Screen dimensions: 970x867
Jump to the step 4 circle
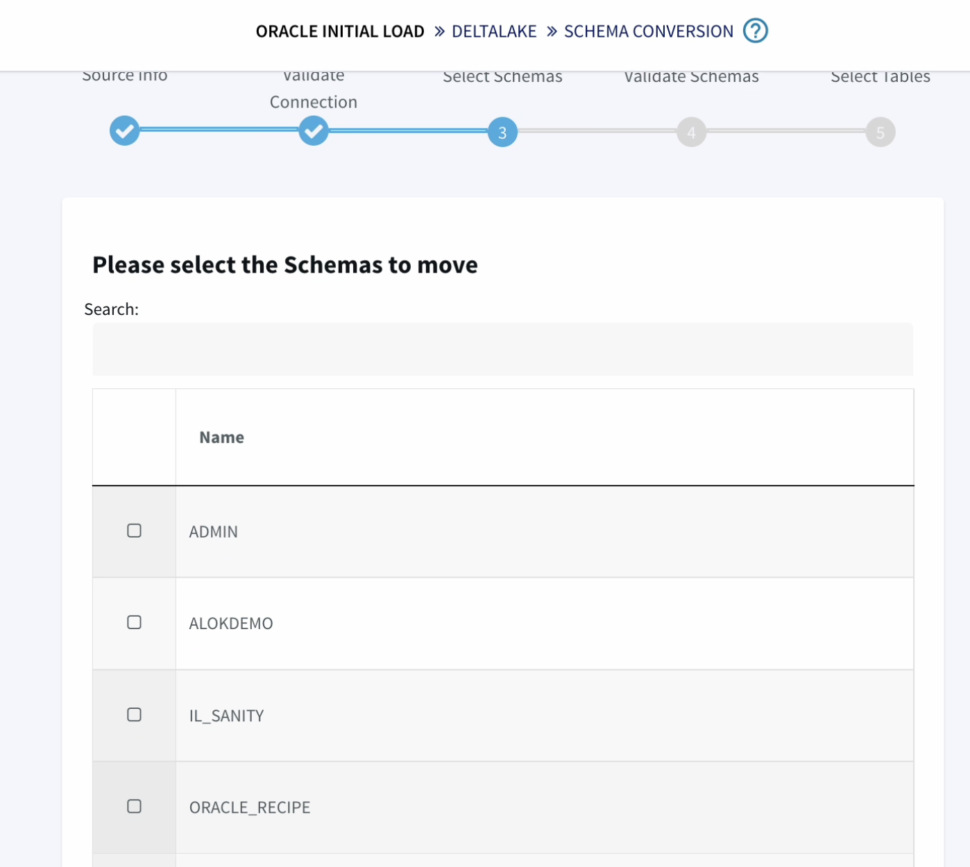tap(691, 132)
